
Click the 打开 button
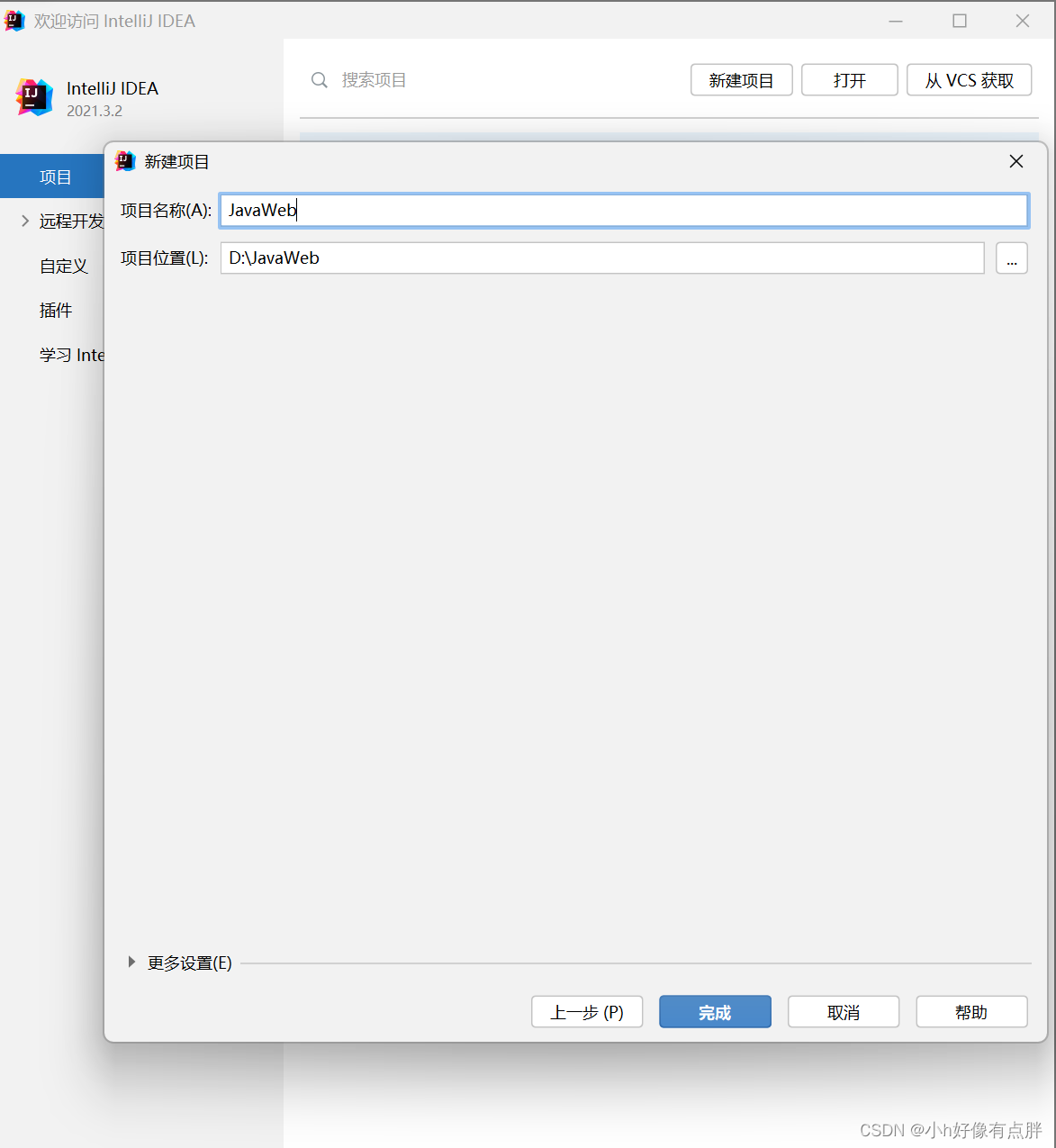coord(848,80)
